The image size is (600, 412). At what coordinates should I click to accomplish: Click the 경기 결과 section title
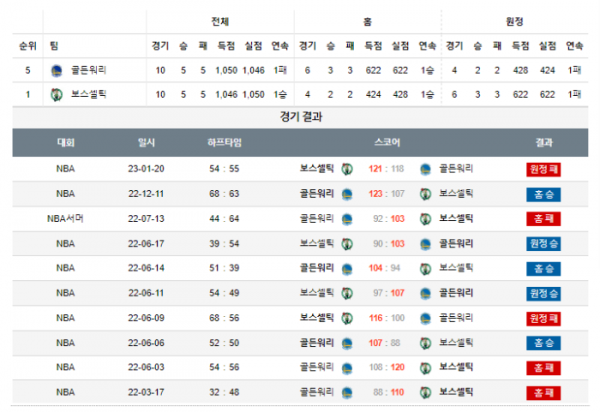pos(301,117)
